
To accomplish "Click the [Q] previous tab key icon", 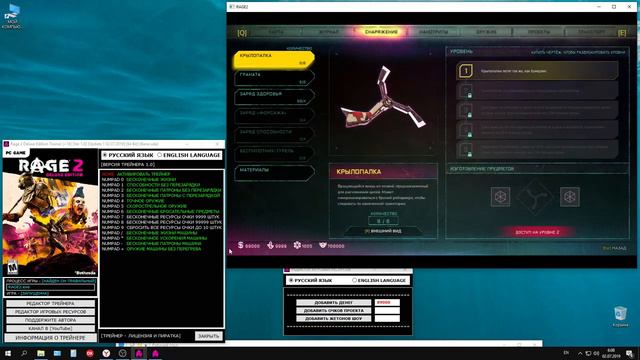I will click(242, 33).
